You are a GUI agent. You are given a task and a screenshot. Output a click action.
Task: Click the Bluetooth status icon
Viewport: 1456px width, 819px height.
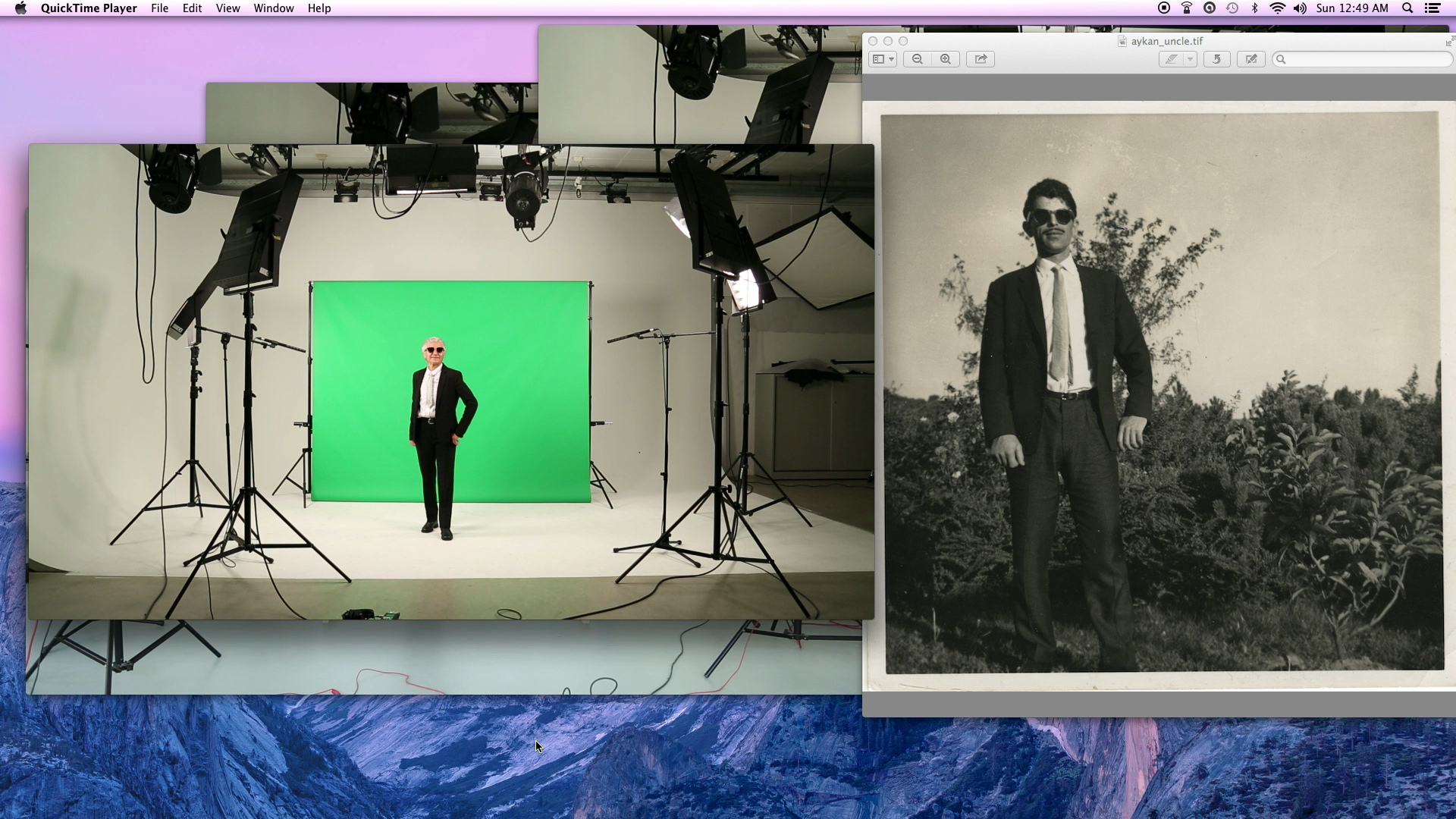pos(1254,8)
